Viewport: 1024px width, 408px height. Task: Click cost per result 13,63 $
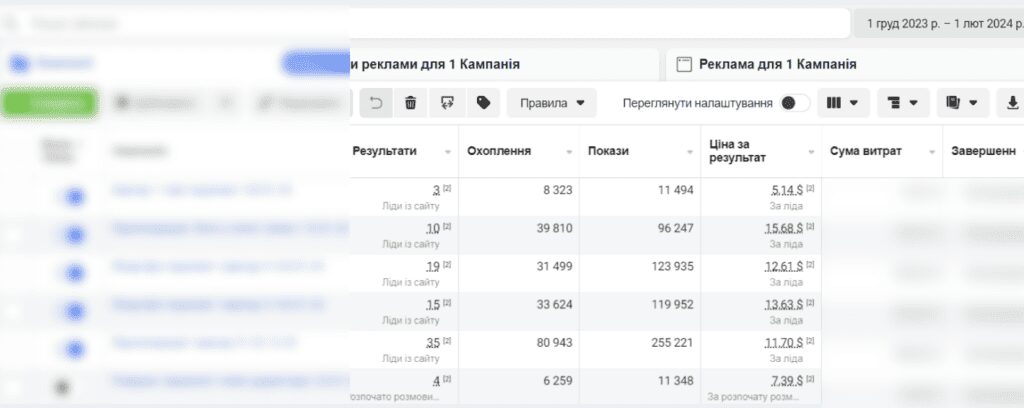pos(784,305)
